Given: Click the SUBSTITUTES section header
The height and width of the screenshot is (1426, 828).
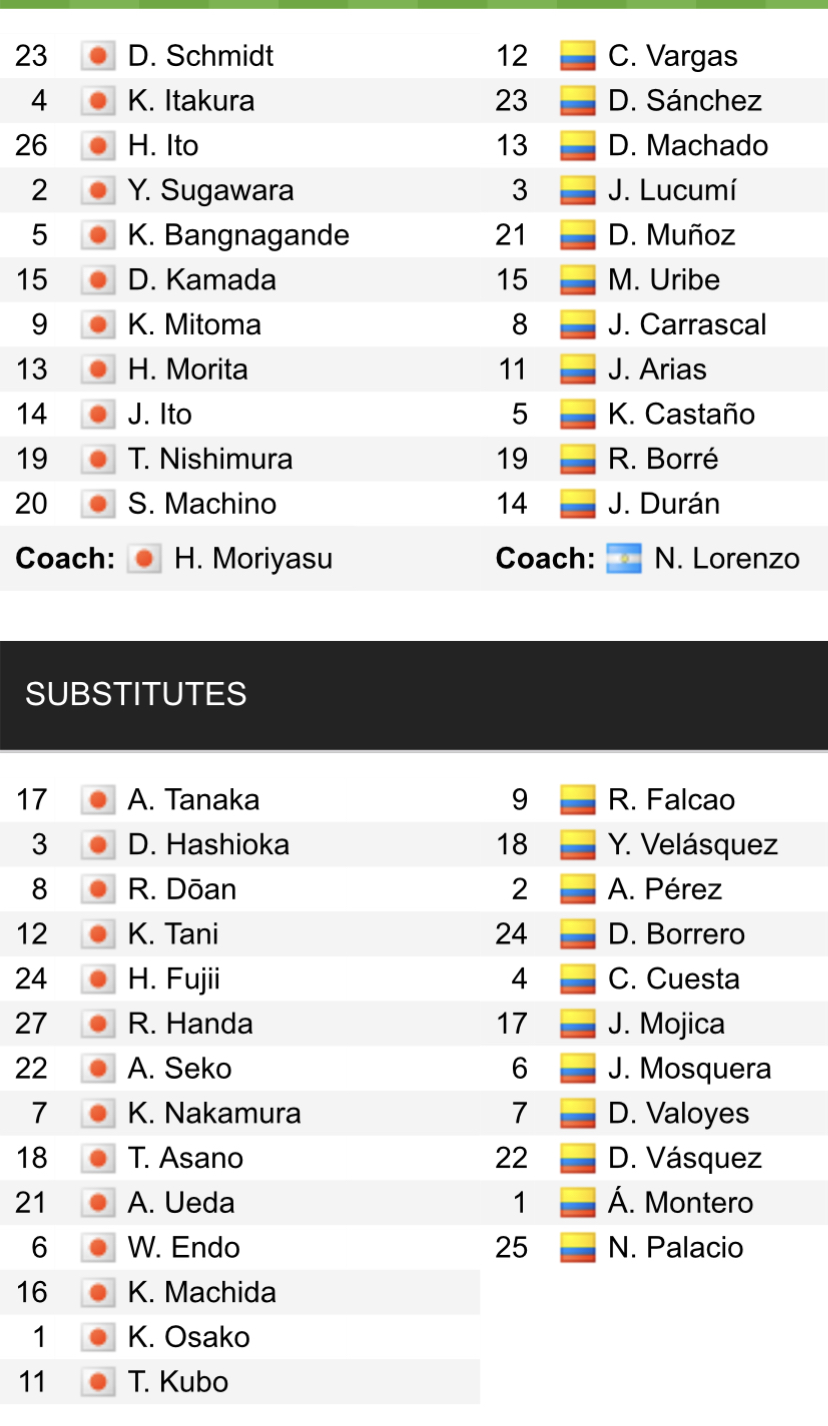Looking at the screenshot, I should (x=136, y=694).
